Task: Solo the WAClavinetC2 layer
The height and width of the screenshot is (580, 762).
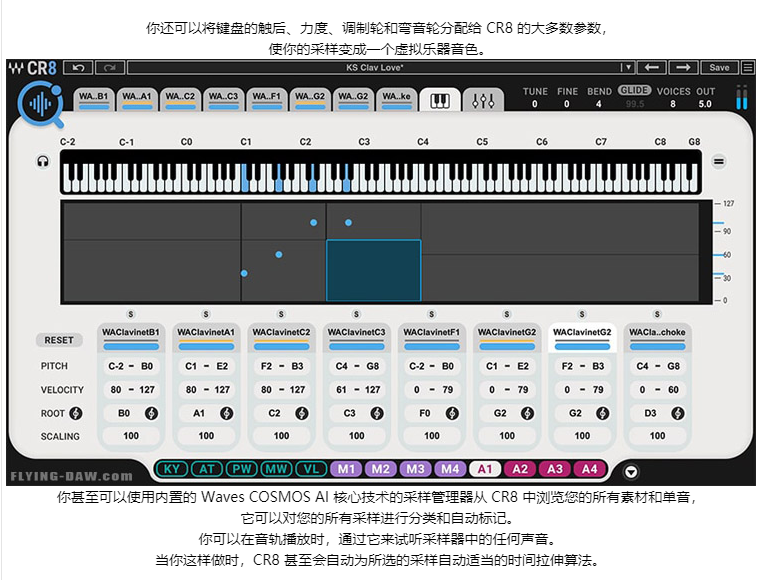Action: point(281,314)
